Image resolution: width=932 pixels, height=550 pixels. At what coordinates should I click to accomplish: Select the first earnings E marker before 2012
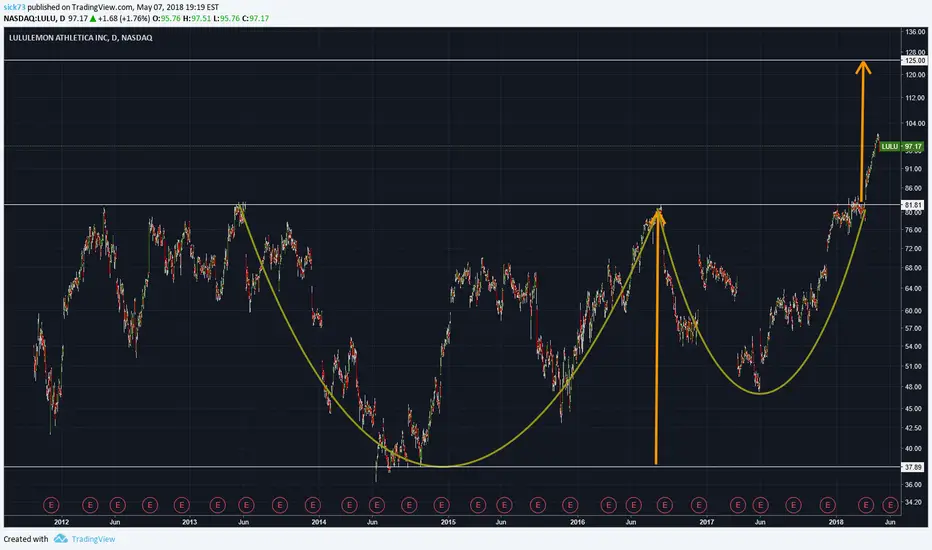coord(51,505)
